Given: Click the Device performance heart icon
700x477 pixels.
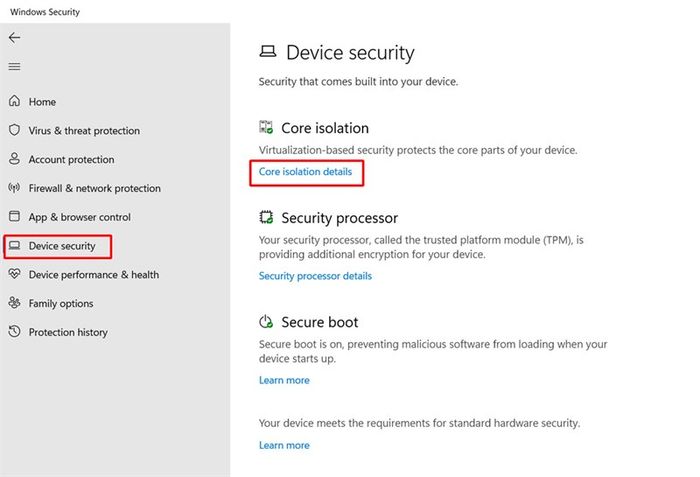Looking at the screenshot, I should click(14, 274).
